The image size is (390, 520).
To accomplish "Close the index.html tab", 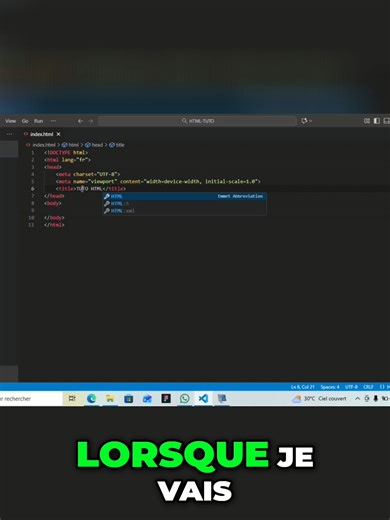I will pos(58,134).
